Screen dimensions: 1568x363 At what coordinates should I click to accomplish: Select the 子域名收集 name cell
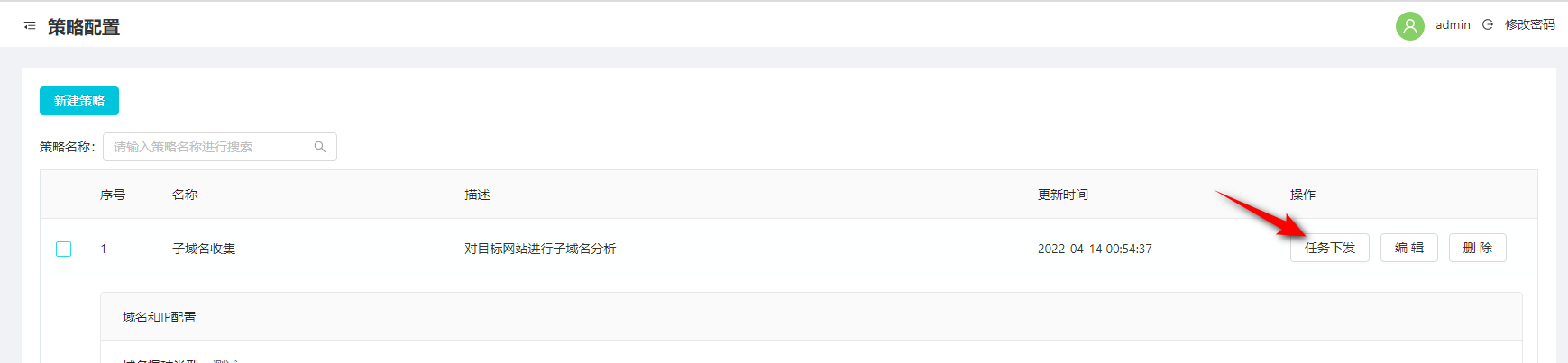click(204, 249)
